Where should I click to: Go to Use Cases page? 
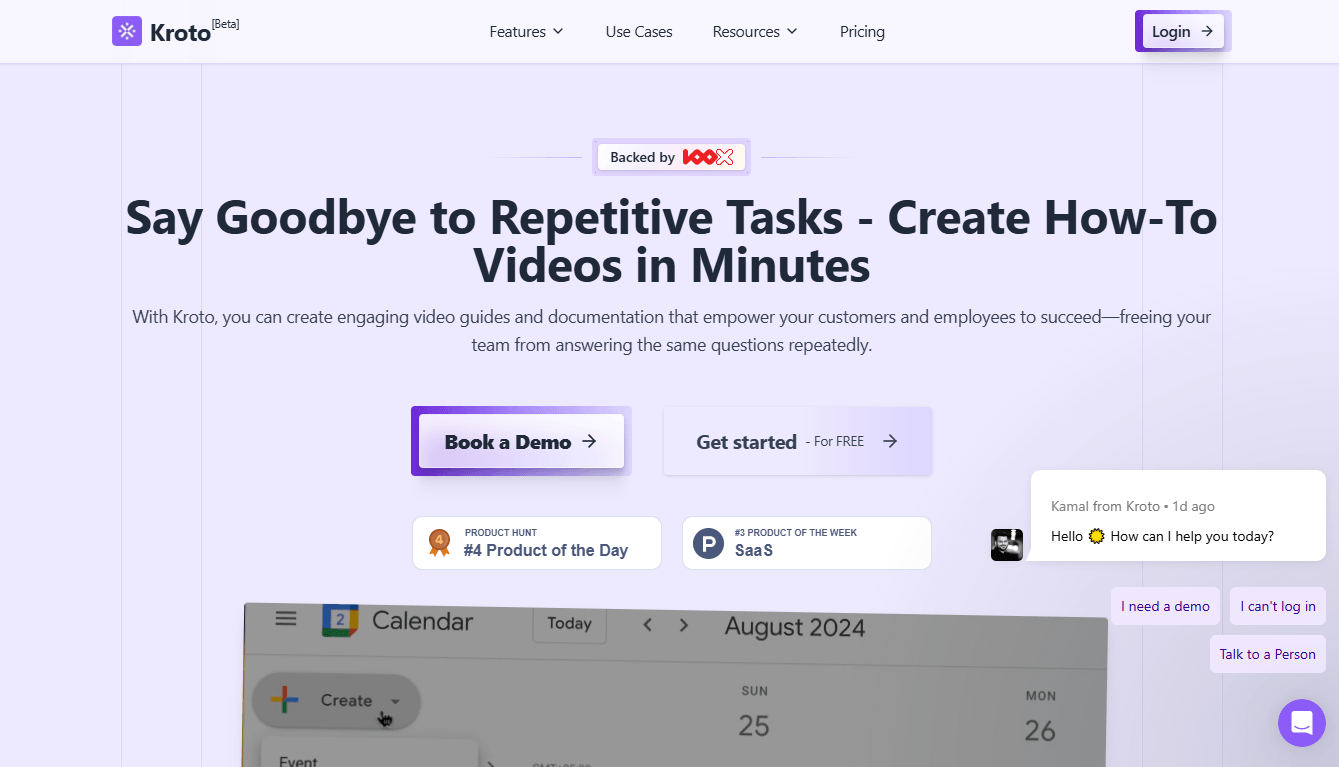[639, 32]
